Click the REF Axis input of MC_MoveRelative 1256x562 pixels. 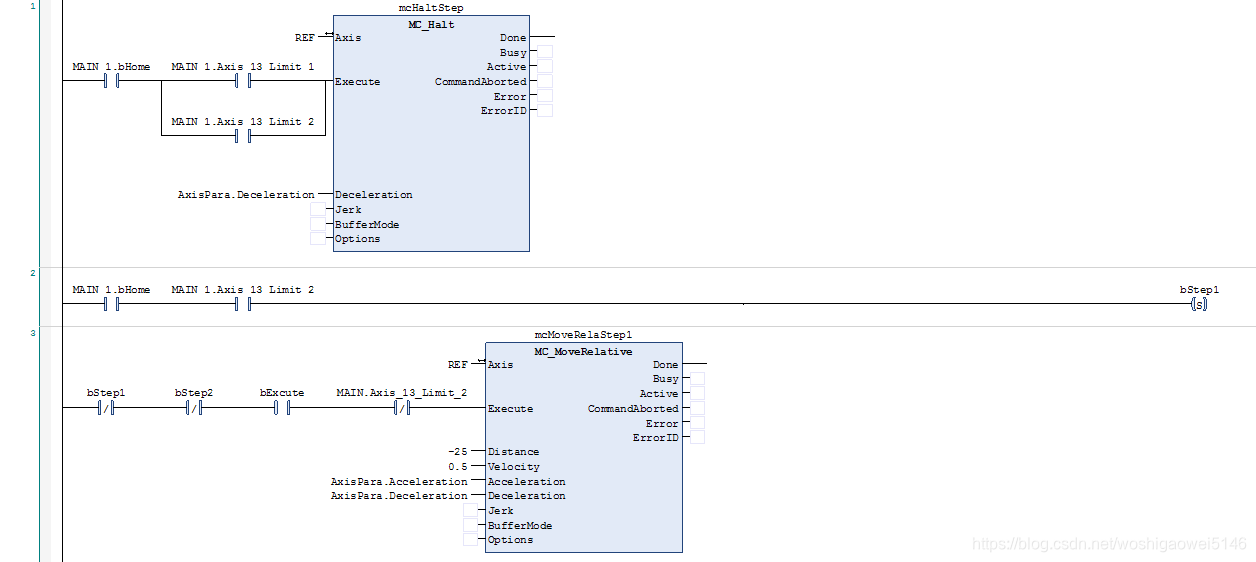pyautogui.click(x=458, y=364)
